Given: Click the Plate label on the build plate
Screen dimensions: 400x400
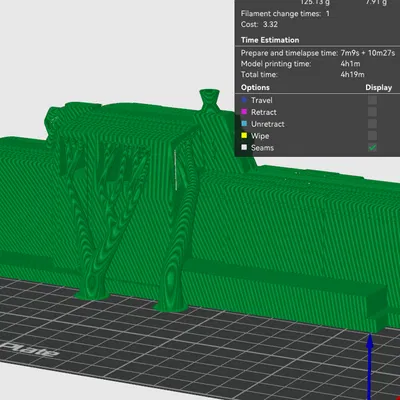Looking at the screenshot, I should click(30, 349).
